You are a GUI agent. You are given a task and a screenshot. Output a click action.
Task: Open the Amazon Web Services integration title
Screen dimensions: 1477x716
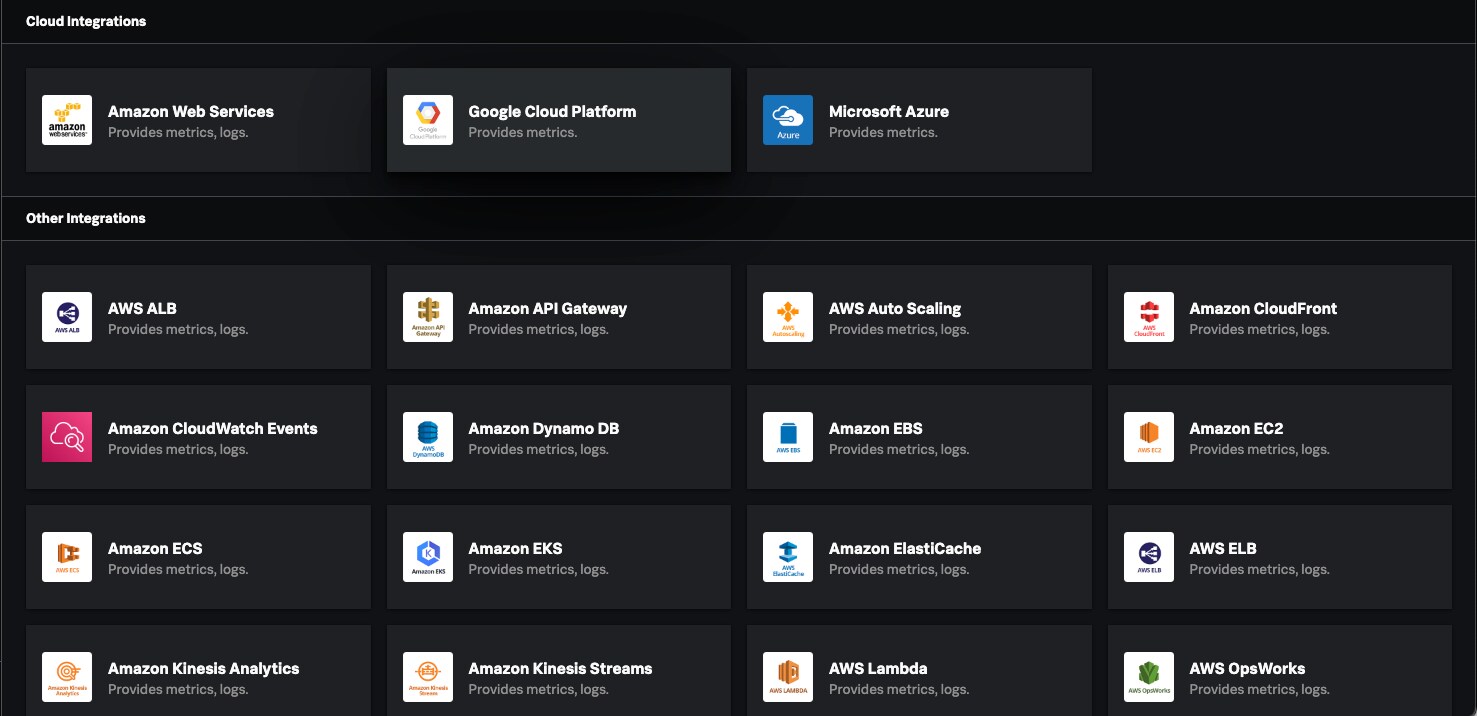point(191,111)
